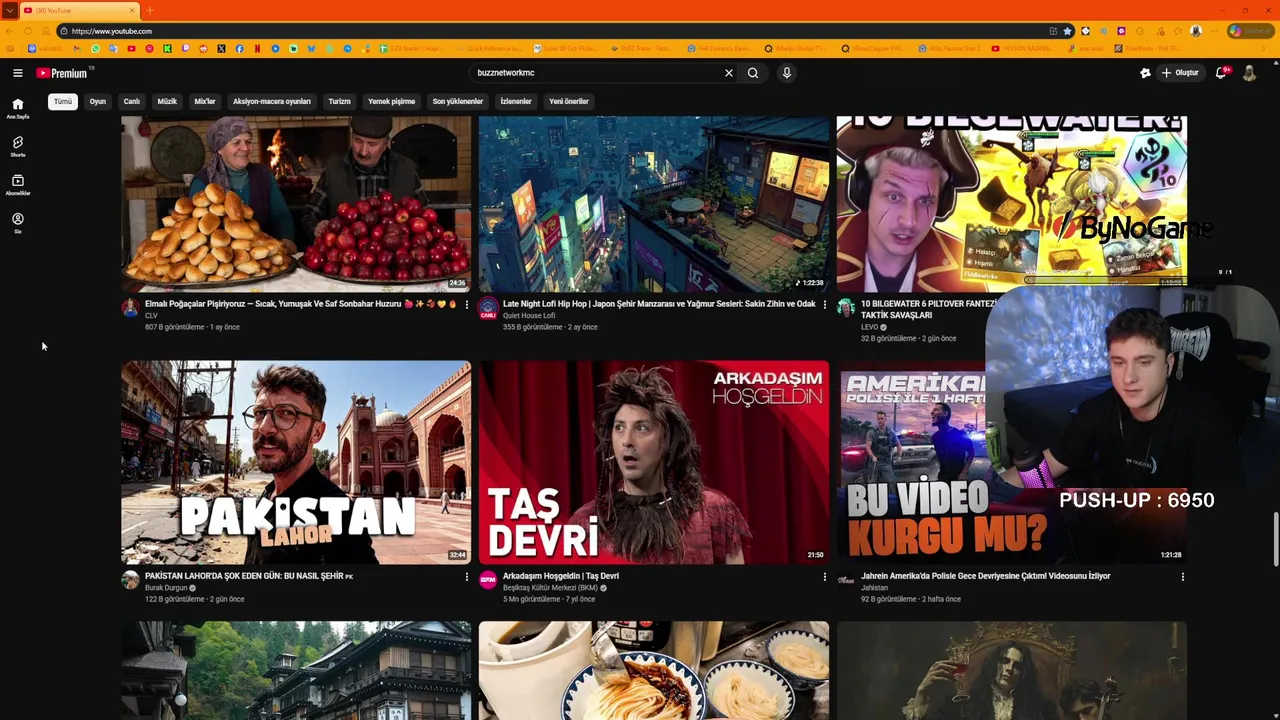Select the Tümü filter chip
Viewport: 1280px width, 720px height.
coord(63,101)
